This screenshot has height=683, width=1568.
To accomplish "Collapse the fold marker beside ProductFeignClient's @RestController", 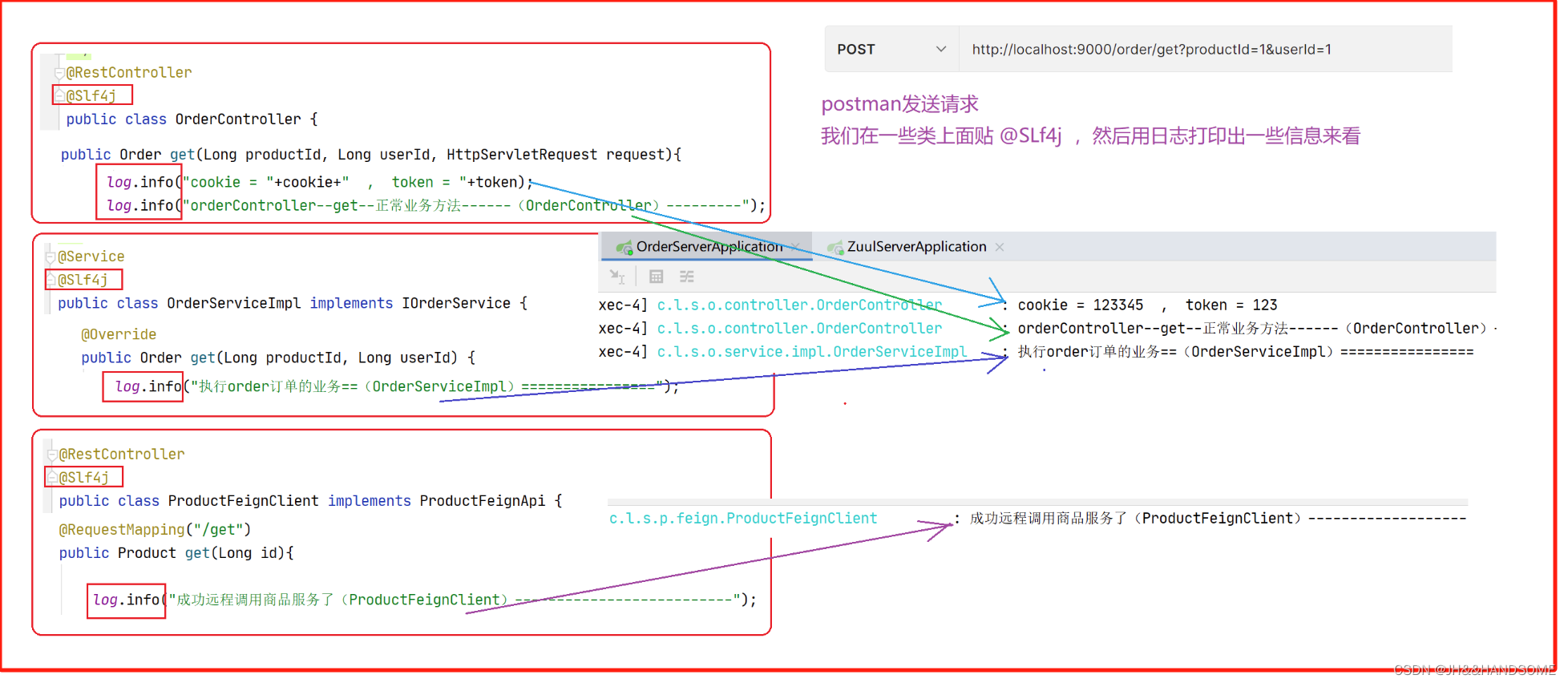I will [52, 455].
